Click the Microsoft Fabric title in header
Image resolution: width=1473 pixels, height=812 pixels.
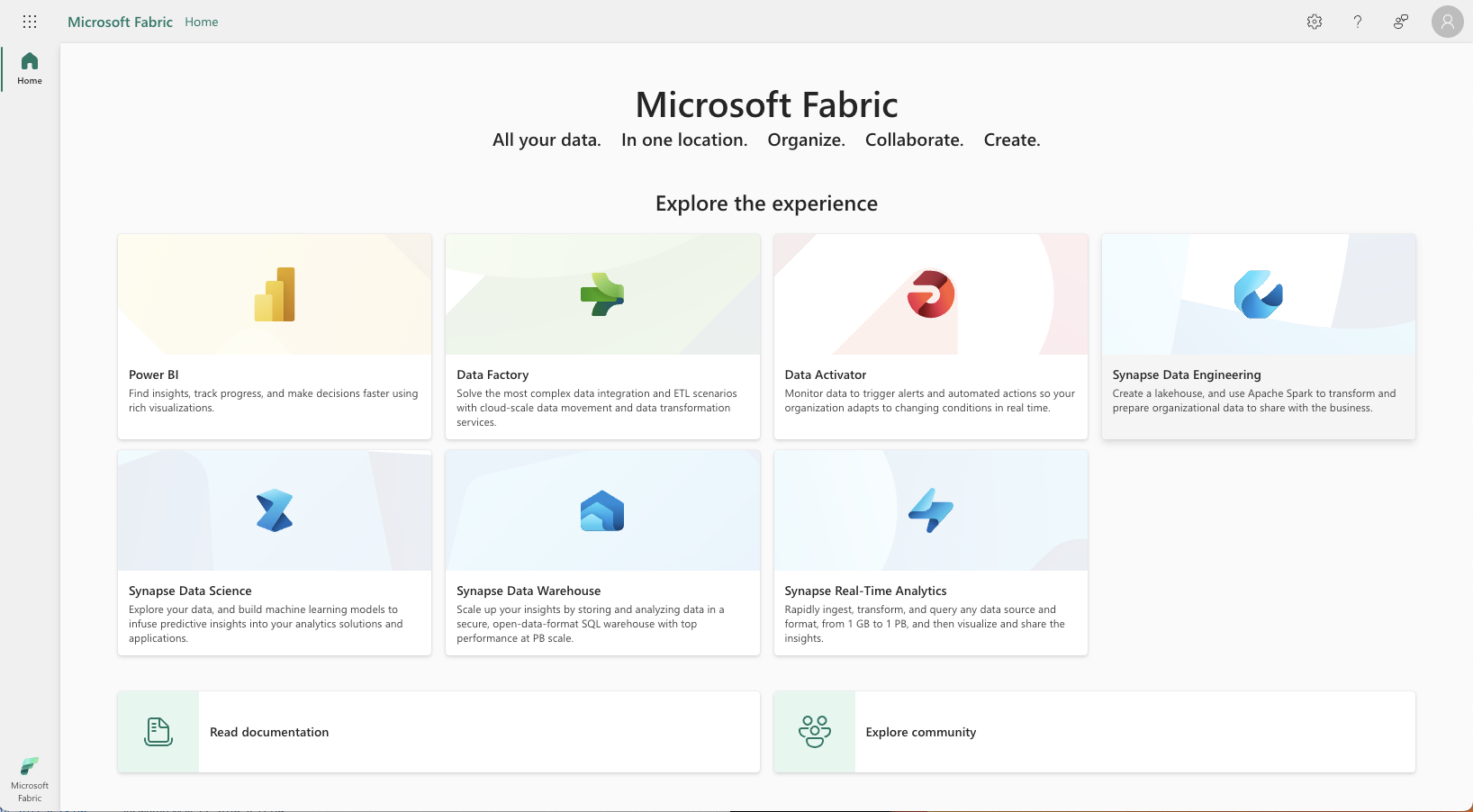coord(120,22)
